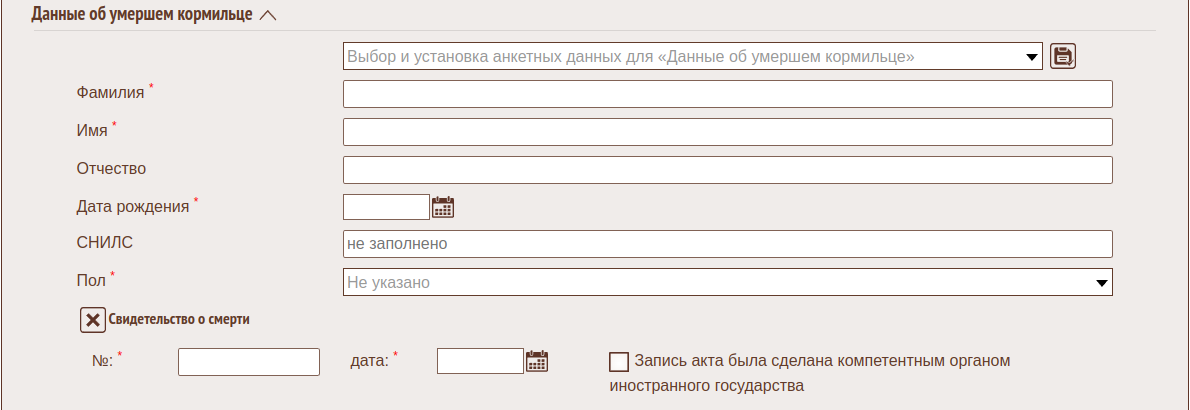The height and width of the screenshot is (410, 1190).
Task: Open the calendar for the certificate дата
Action: [537, 361]
